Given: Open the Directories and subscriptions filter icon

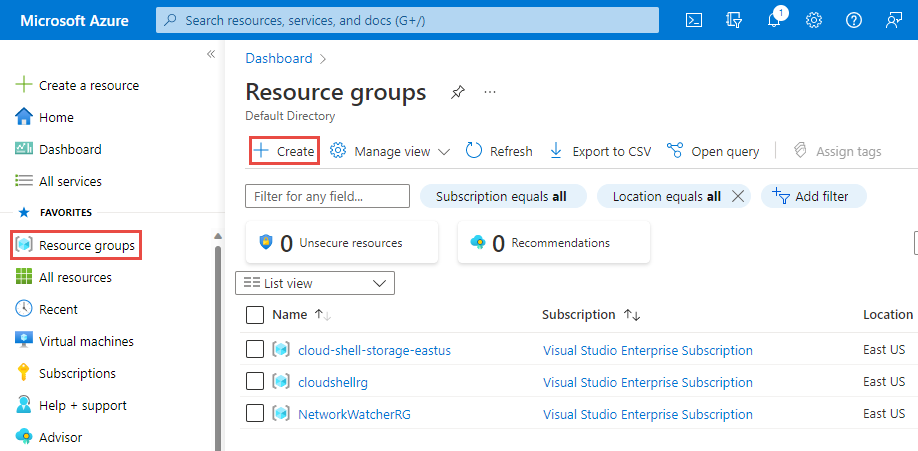Looking at the screenshot, I should point(735,20).
